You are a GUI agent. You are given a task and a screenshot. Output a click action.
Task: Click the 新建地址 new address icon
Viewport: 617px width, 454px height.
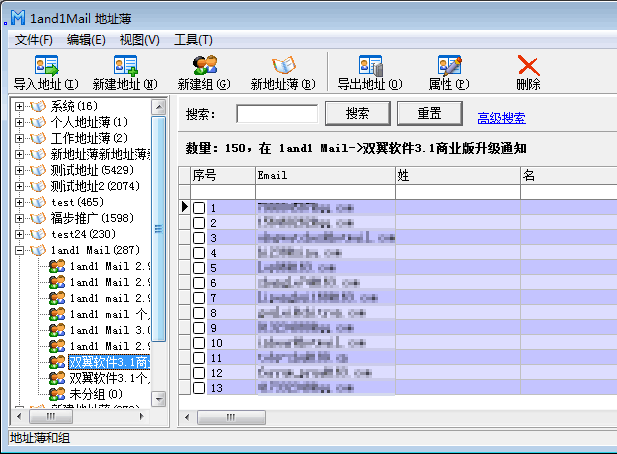[x=125, y=66]
